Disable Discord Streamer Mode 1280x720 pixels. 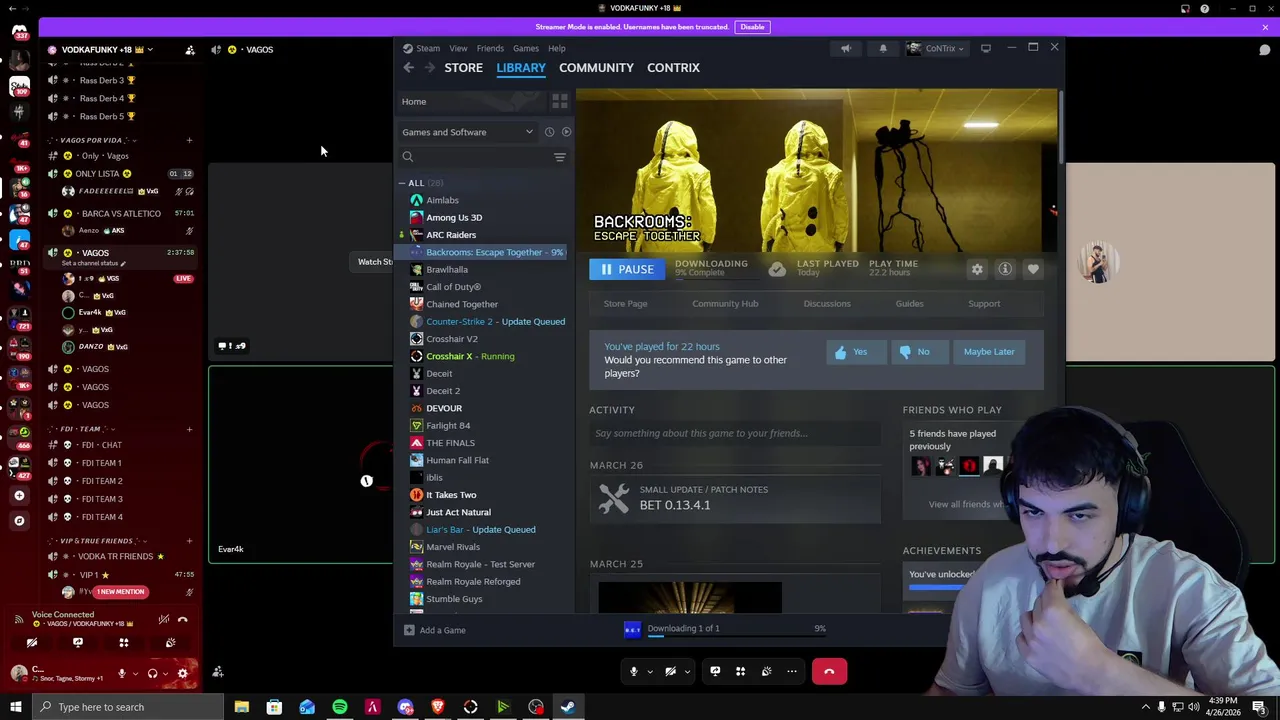click(752, 27)
